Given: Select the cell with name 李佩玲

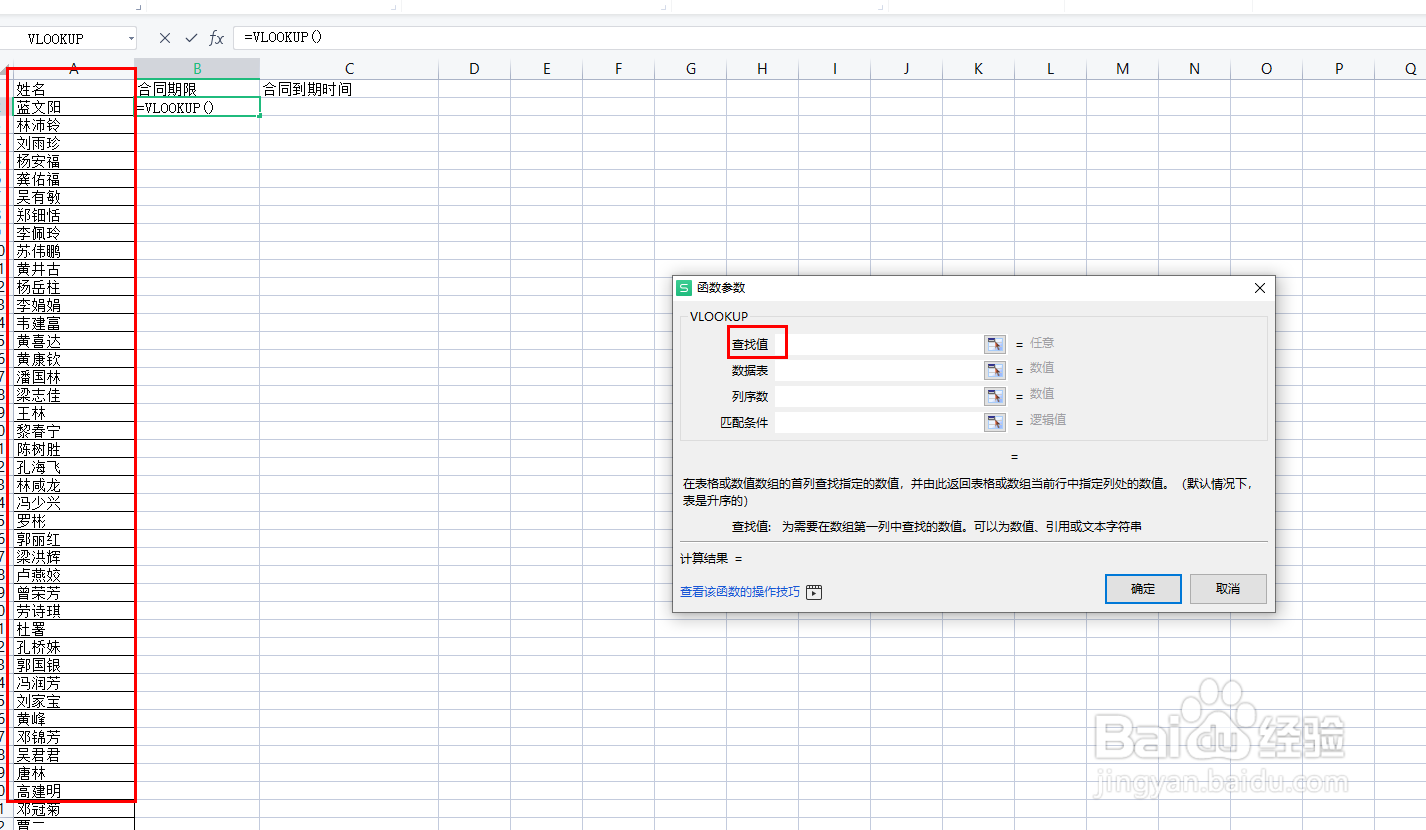Looking at the screenshot, I should pyautogui.click(x=73, y=233).
